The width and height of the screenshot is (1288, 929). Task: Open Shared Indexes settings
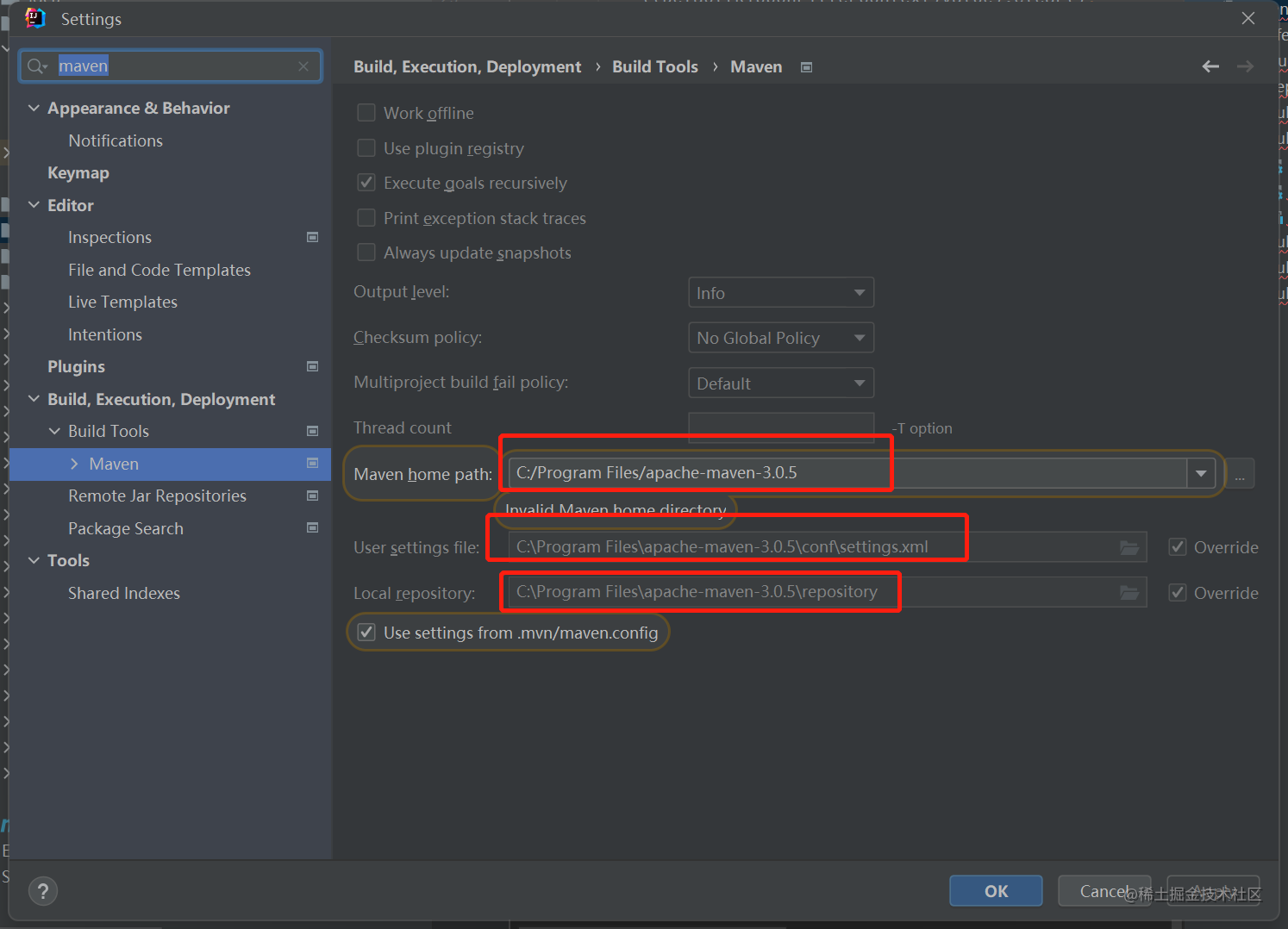tap(124, 593)
